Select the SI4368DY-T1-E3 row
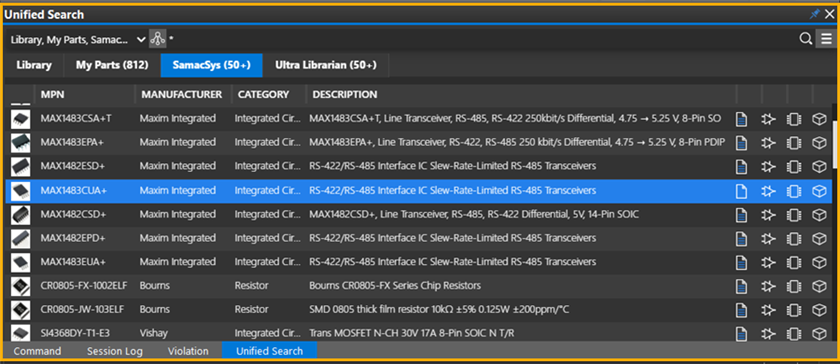Viewport: 840px width, 364px height. click(419, 333)
